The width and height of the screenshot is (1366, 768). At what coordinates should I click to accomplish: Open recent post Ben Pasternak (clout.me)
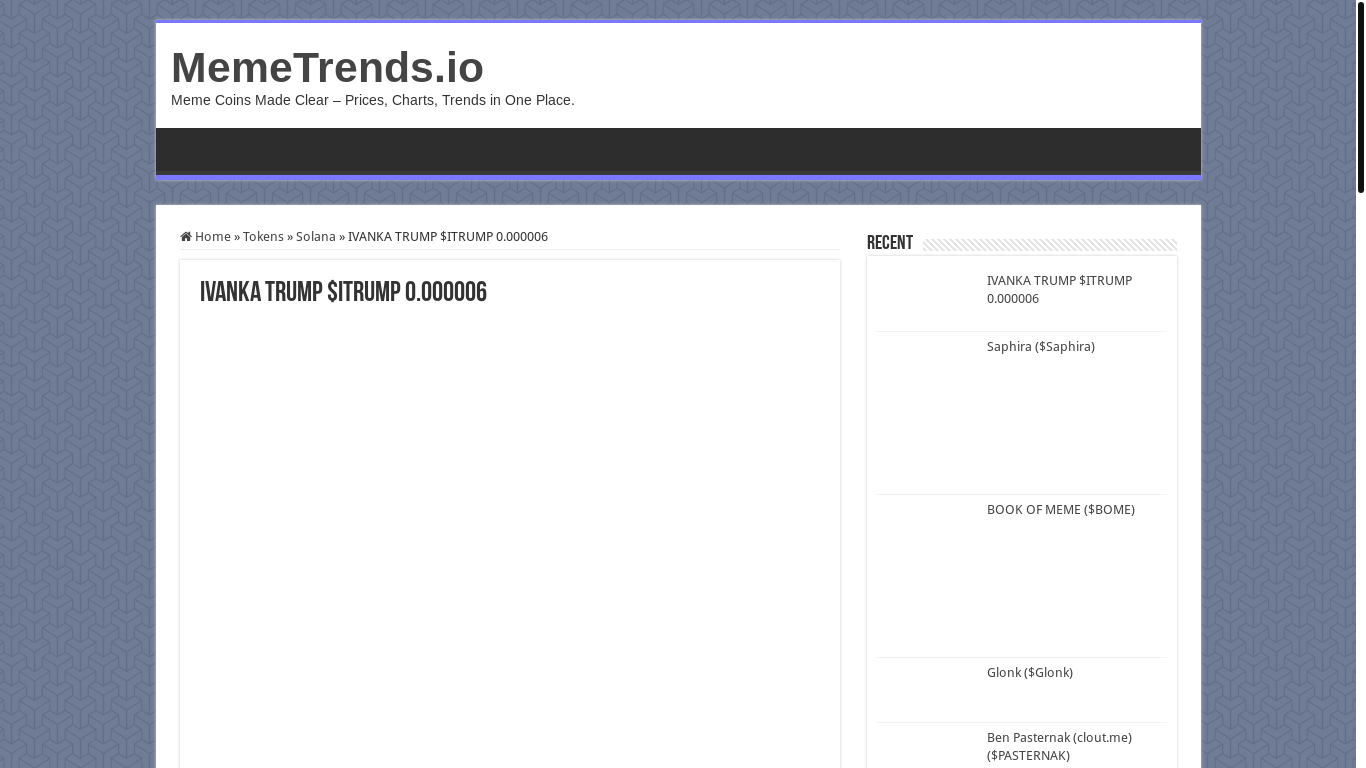[x=1059, y=746]
